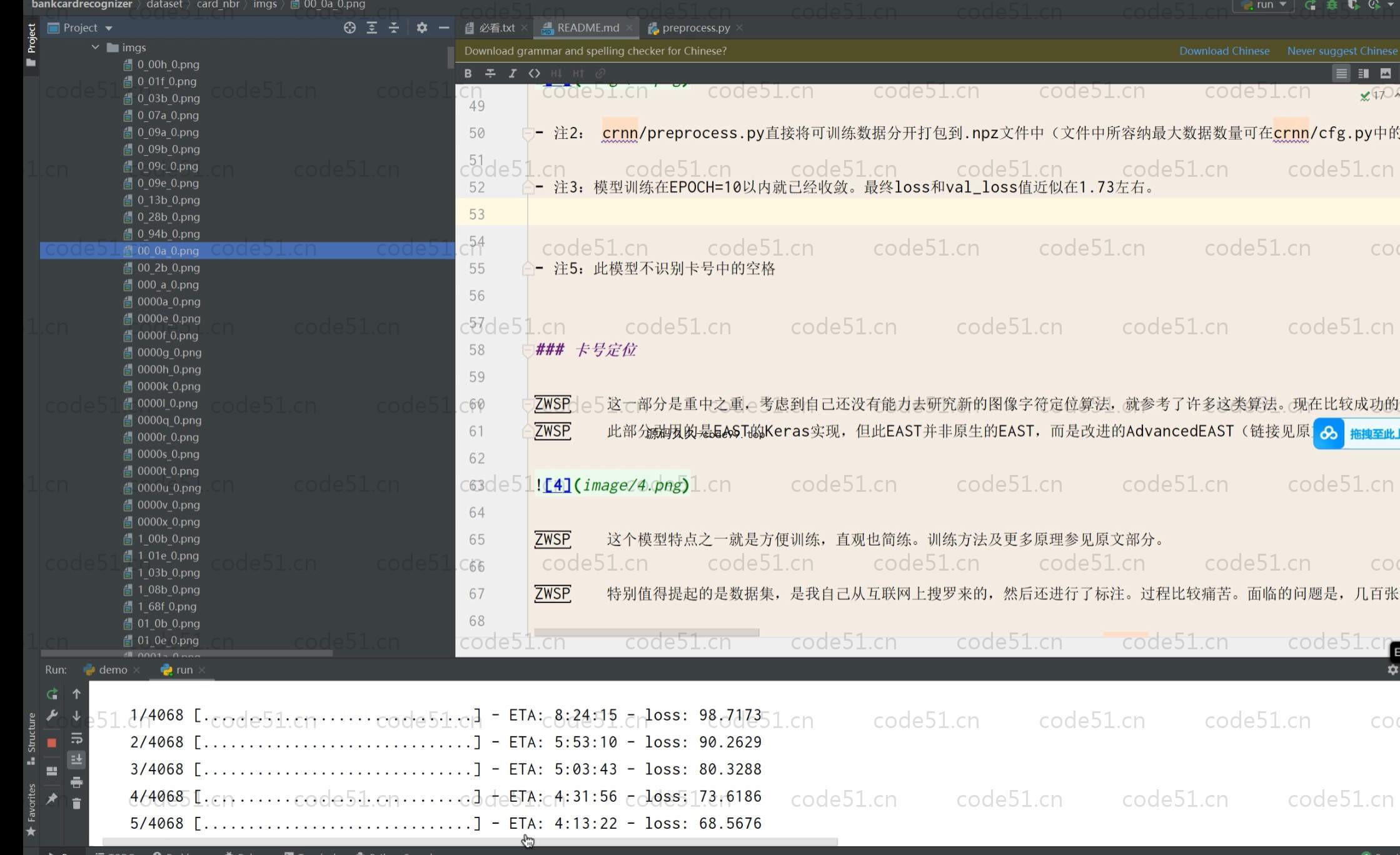
Task: Click the locate/select opened file icon
Action: tap(350, 27)
